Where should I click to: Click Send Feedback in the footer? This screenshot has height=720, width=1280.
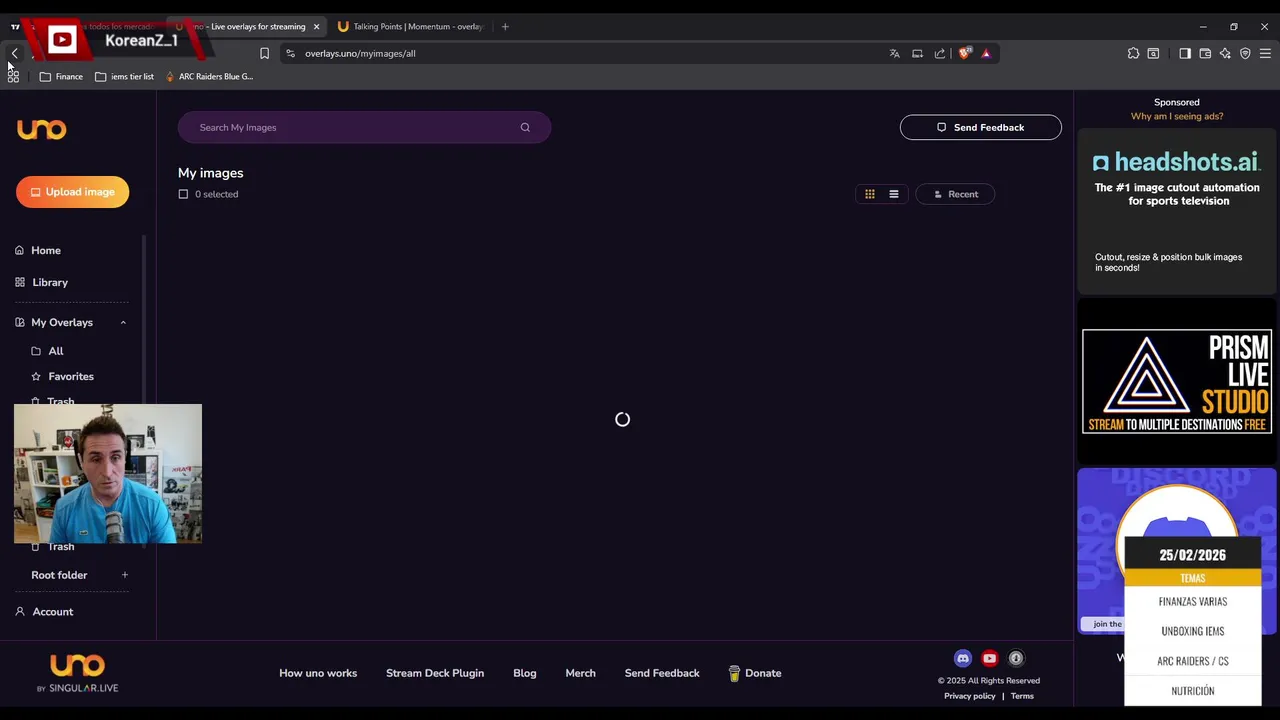pyautogui.click(x=662, y=673)
